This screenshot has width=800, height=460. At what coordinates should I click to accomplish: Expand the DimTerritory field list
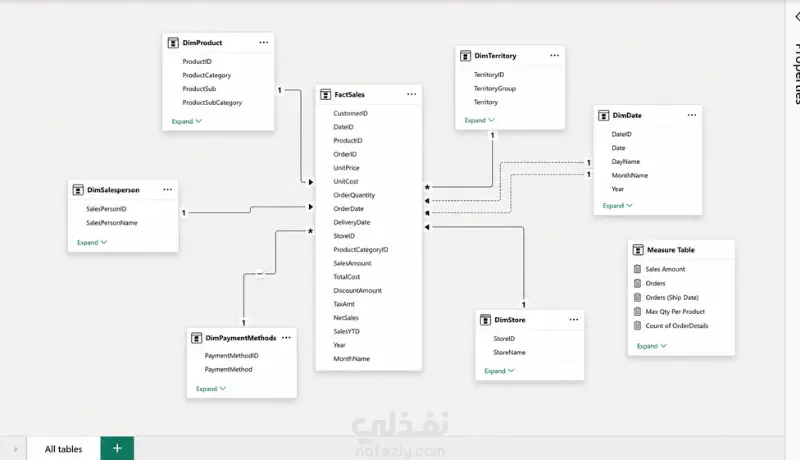pyautogui.click(x=479, y=120)
